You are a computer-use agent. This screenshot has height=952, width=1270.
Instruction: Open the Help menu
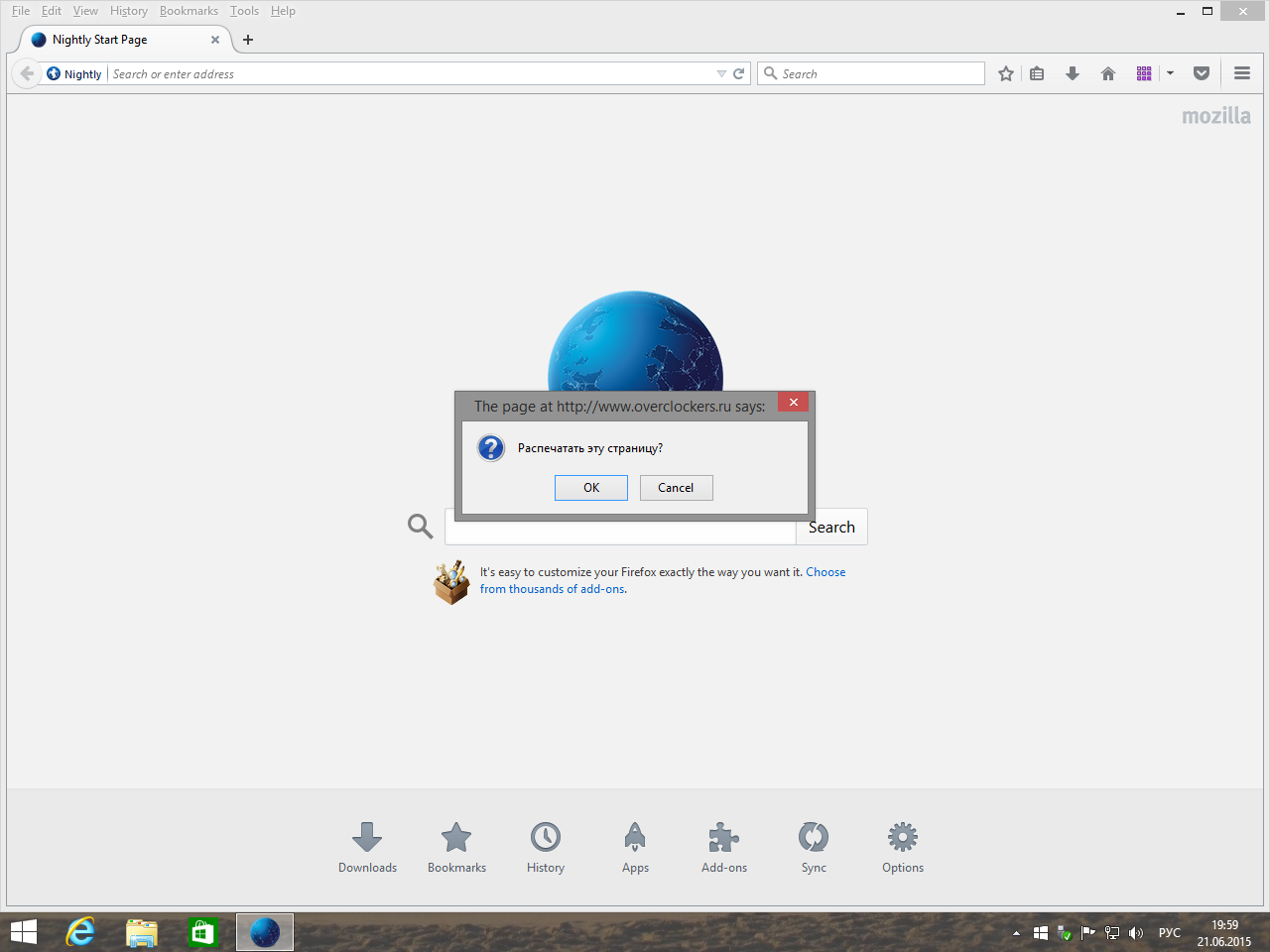(x=283, y=11)
